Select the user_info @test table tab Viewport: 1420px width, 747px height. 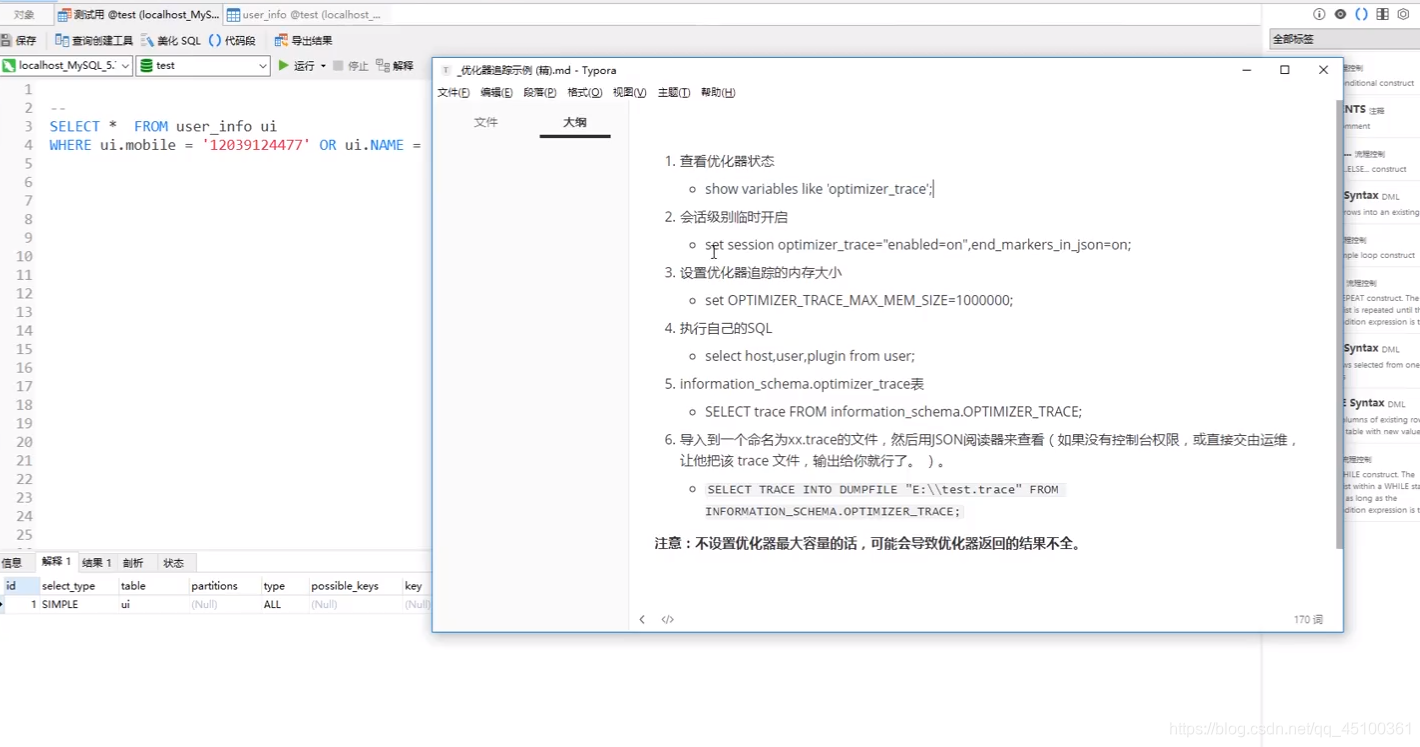tap(304, 14)
